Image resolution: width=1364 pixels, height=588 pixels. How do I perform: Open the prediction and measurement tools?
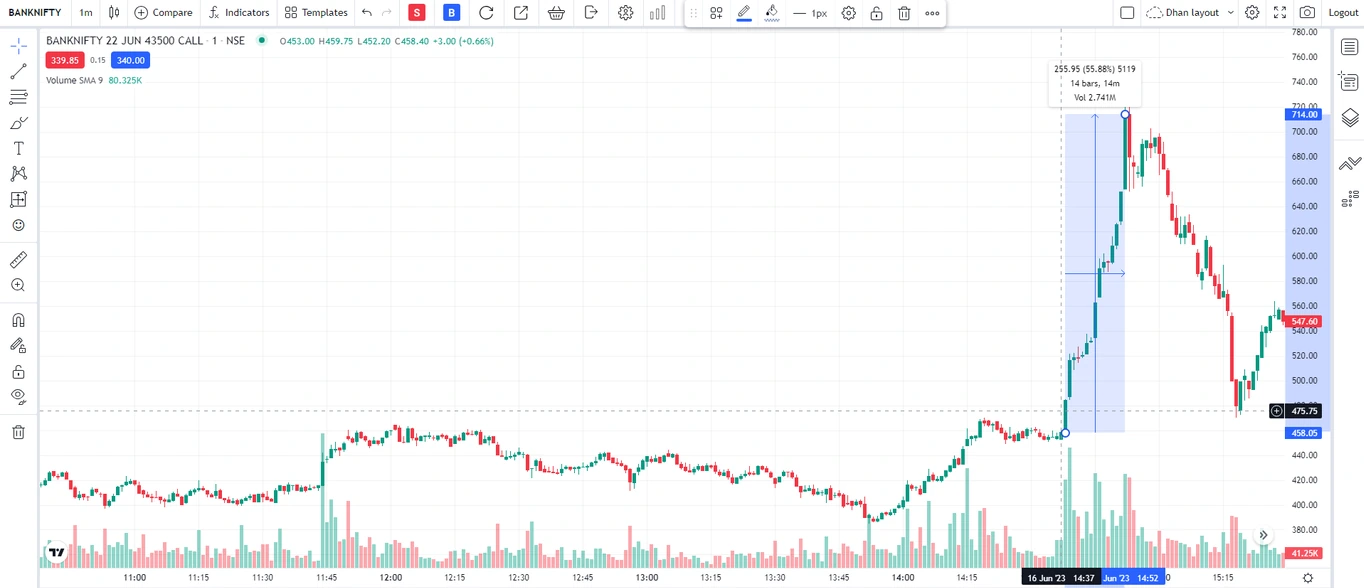point(18,200)
